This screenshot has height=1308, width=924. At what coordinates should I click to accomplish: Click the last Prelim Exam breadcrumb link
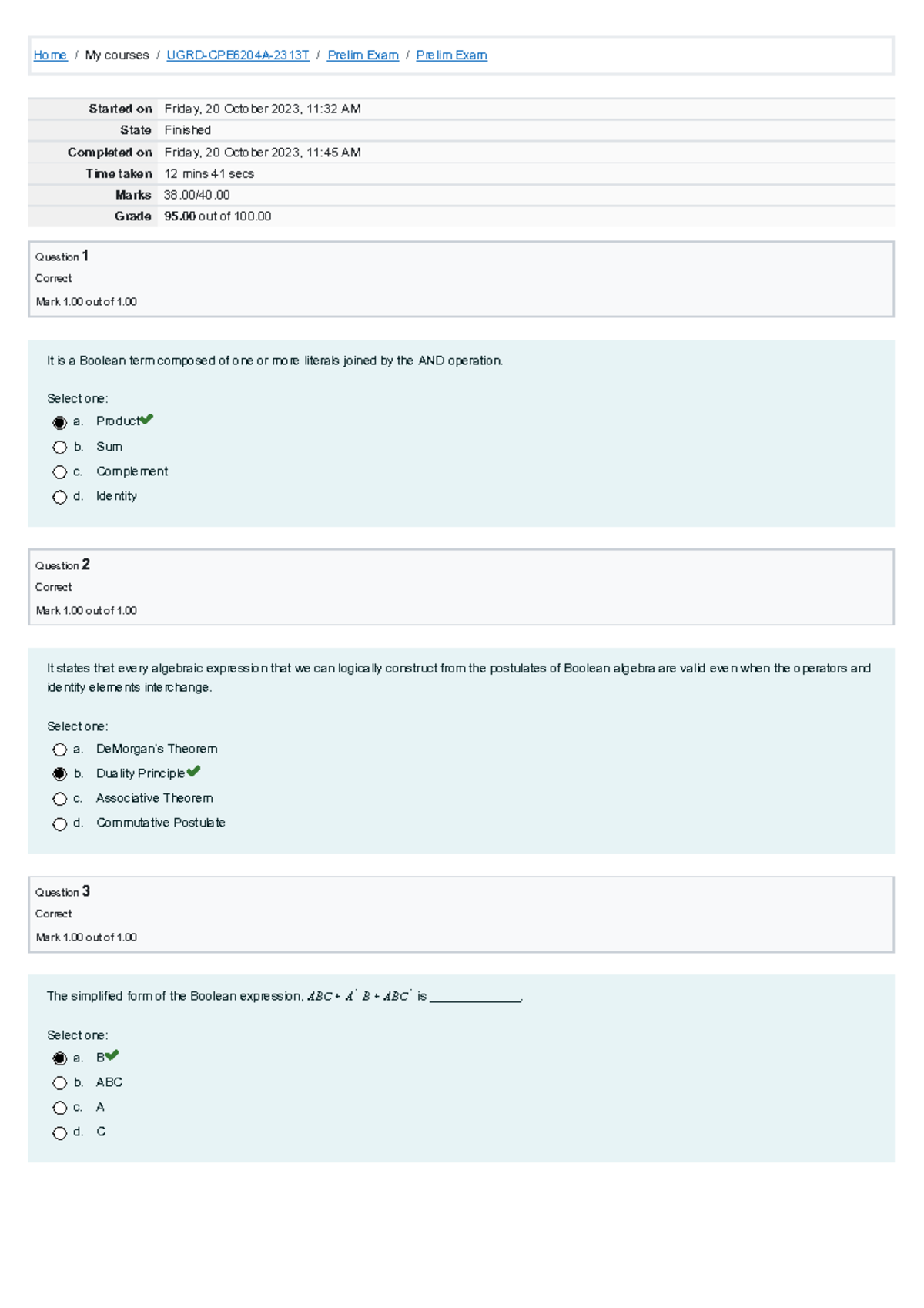click(x=451, y=55)
